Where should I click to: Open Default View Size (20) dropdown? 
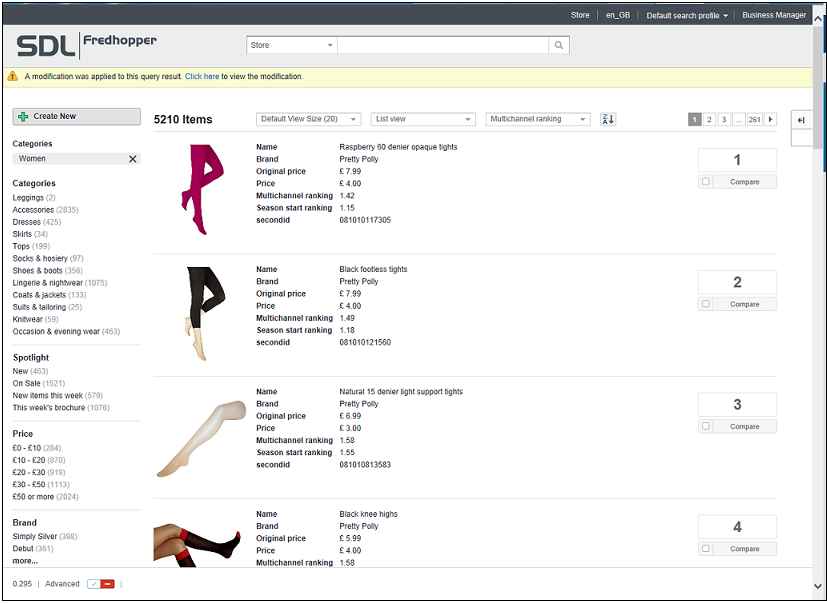tap(309, 119)
